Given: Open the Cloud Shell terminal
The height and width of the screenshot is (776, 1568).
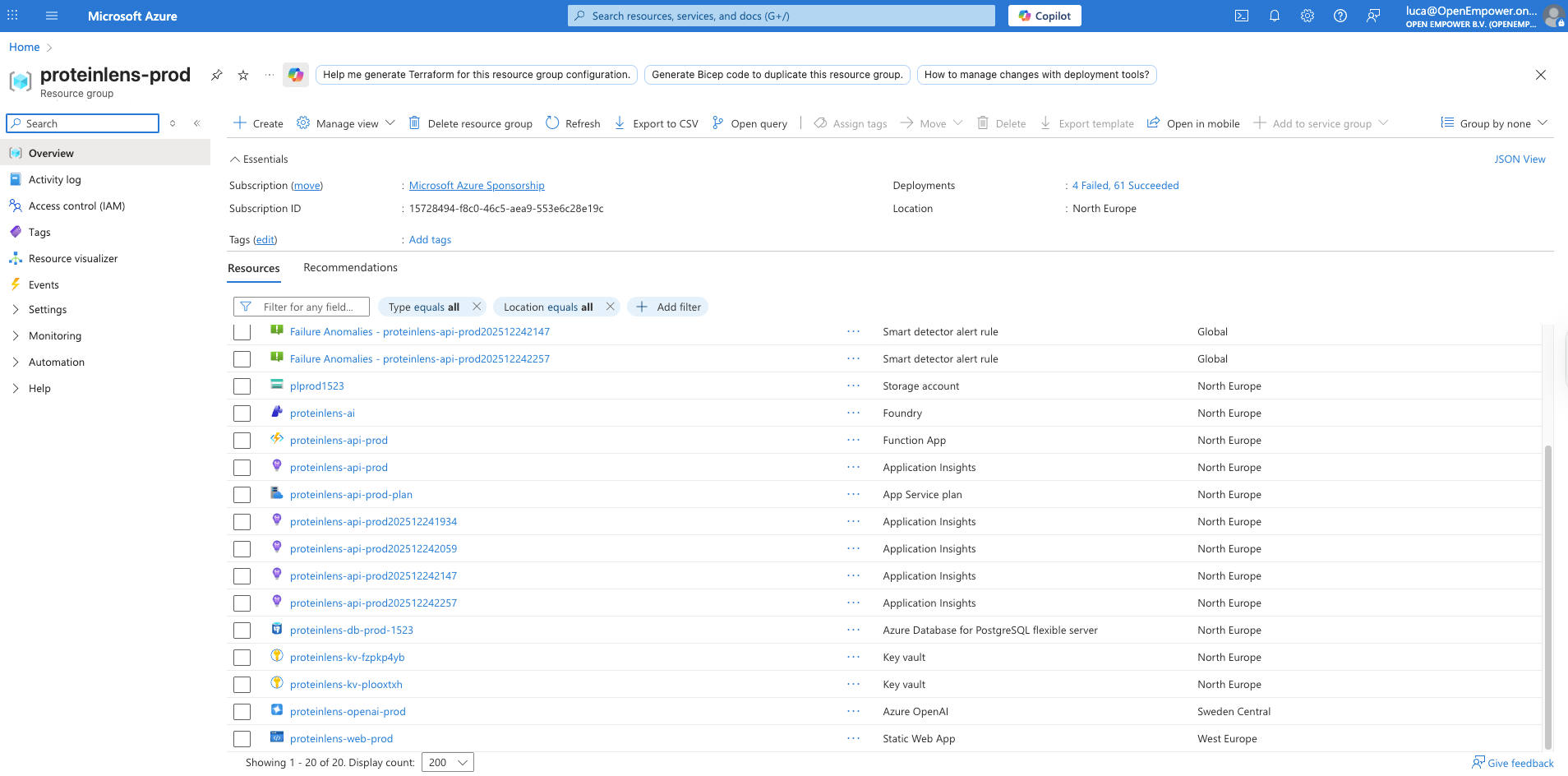Looking at the screenshot, I should pos(1242,16).
